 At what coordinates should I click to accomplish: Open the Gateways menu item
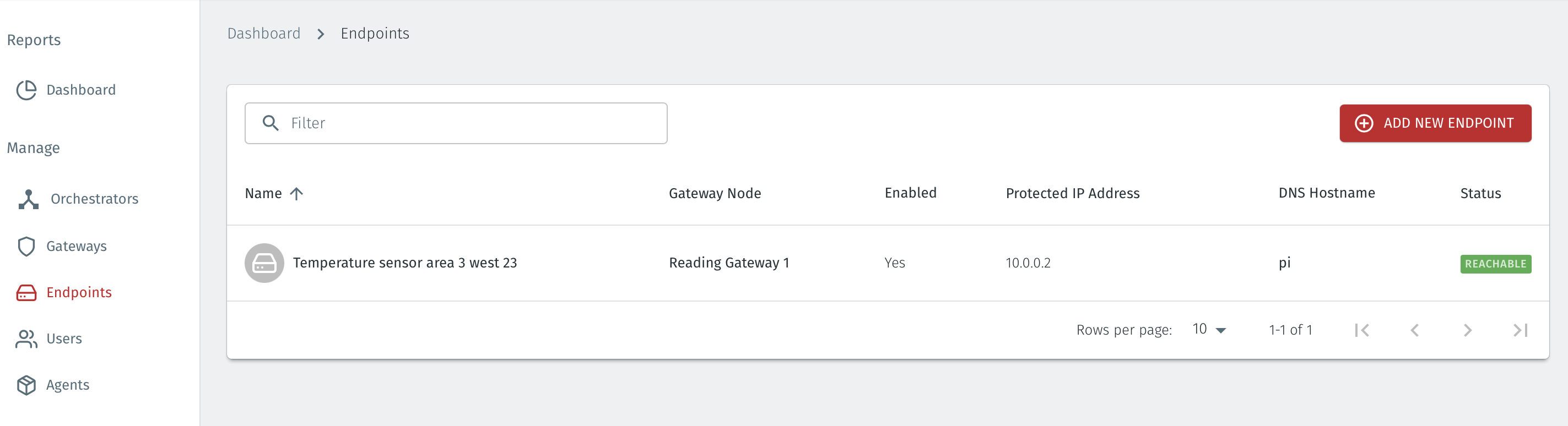(x=77, y=246)
